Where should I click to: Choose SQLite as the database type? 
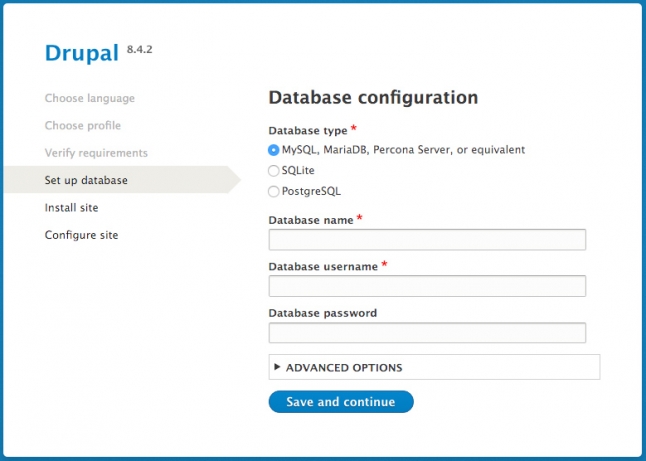pos(274,171)
